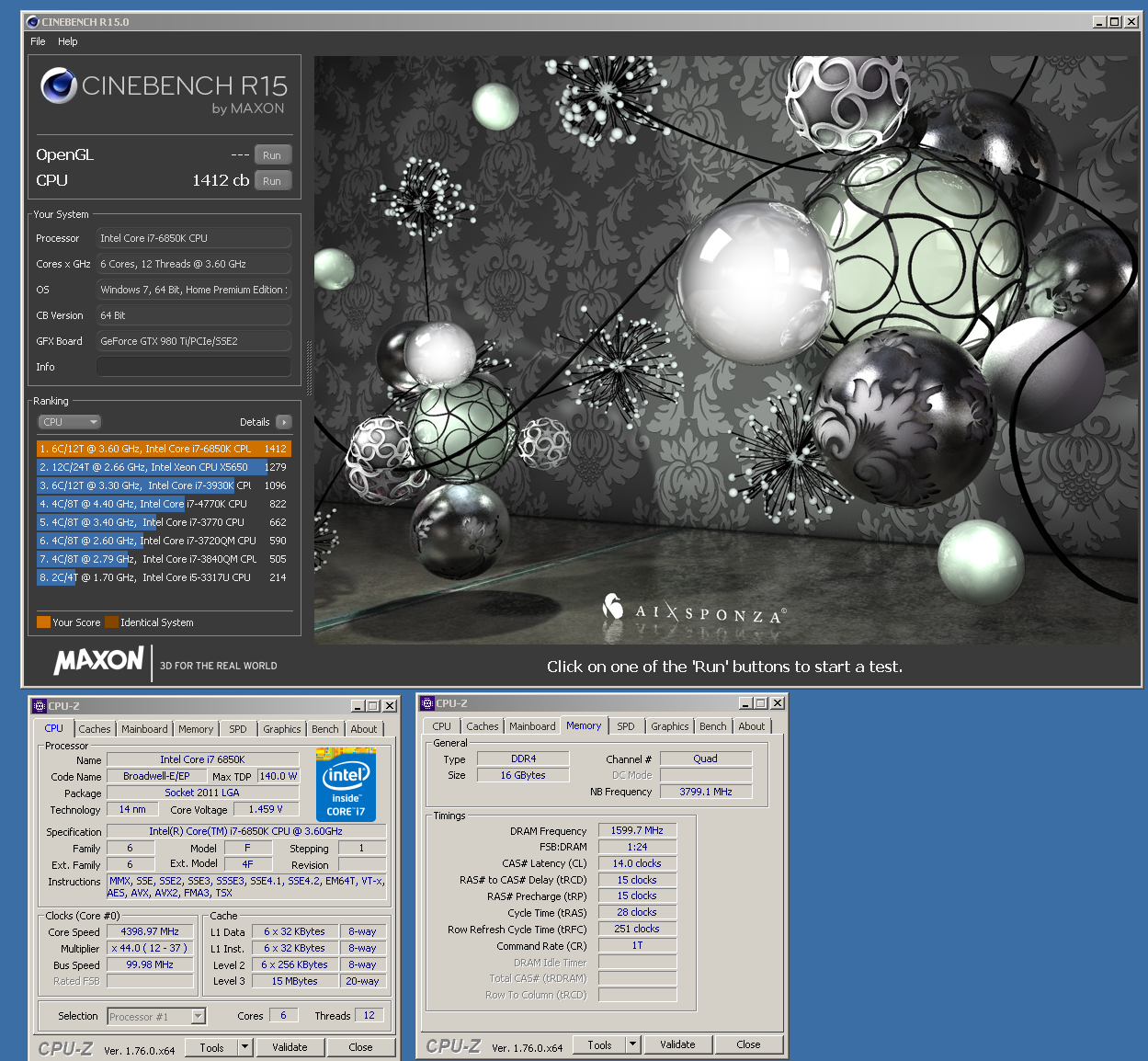Open Tools dropdown arrow in right CPU-Z
This screenshot has width=1148, height=1061.
coord(632,1044)
